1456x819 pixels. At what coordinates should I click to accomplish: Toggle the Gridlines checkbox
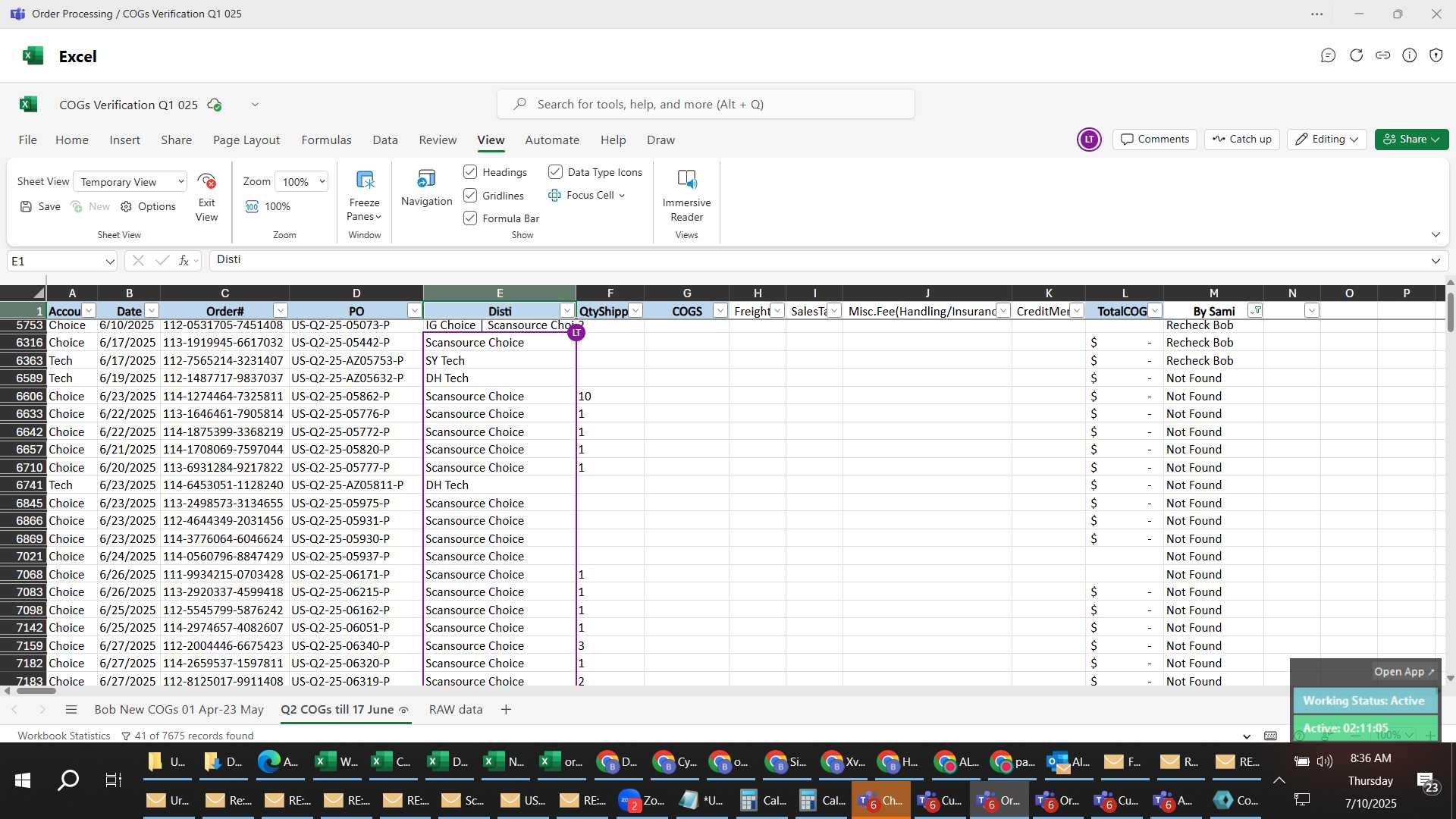(x=470, y=196)
